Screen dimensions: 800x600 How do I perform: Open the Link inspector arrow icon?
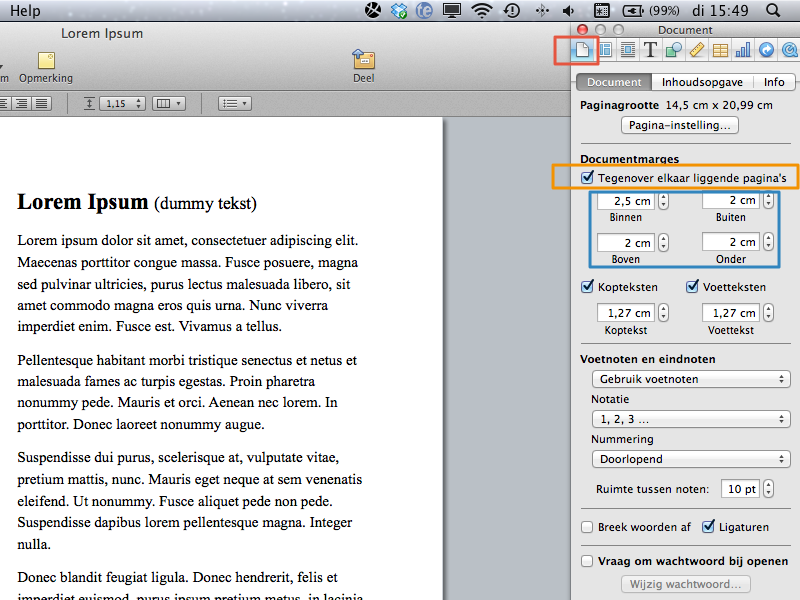tap(766, 50)
